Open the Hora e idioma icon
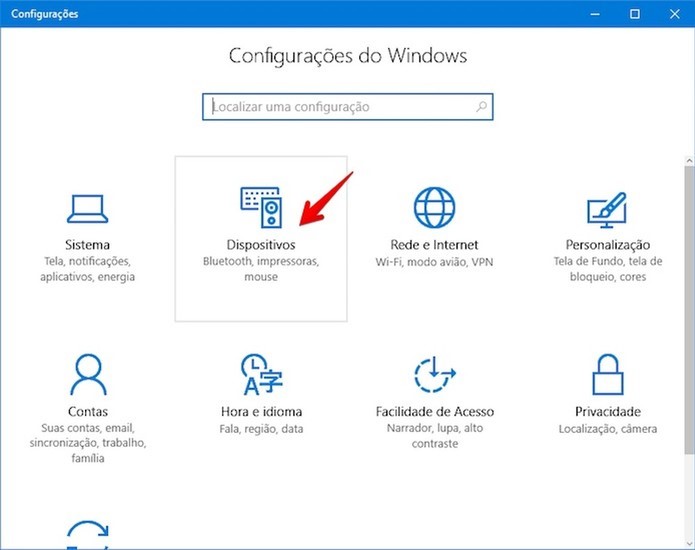Viewport: 695px width, 550px height. [262, 374]
